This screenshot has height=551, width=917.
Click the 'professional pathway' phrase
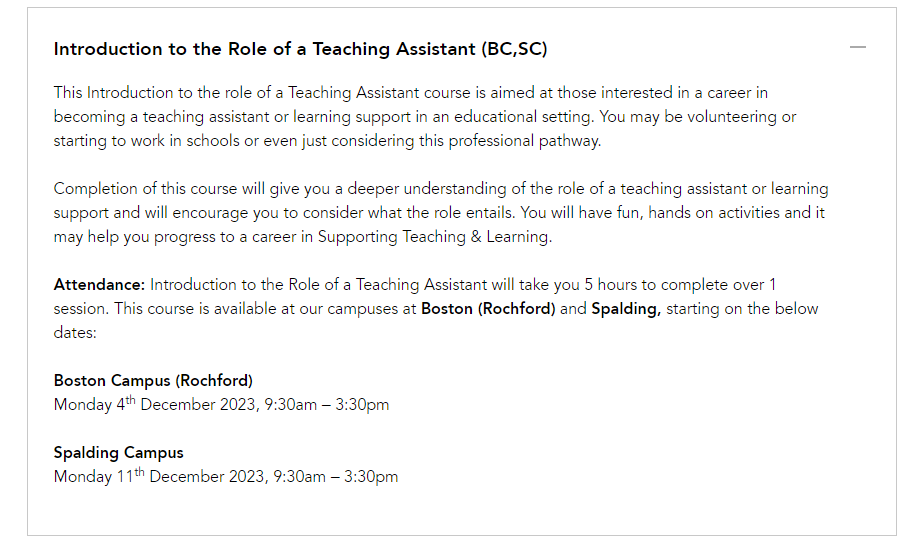[x=524, y=141]
